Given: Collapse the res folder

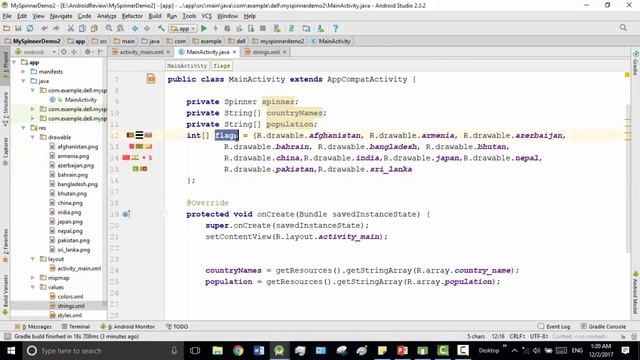Looking at the screenshot, I should pyautogui.click(x=23, y=128).
